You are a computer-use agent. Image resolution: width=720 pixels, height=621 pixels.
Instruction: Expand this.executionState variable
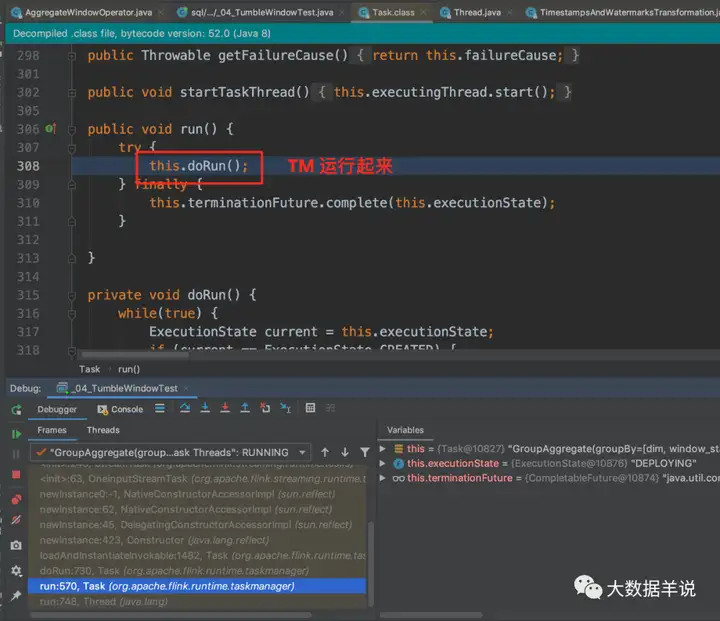[x=382, y=463]
